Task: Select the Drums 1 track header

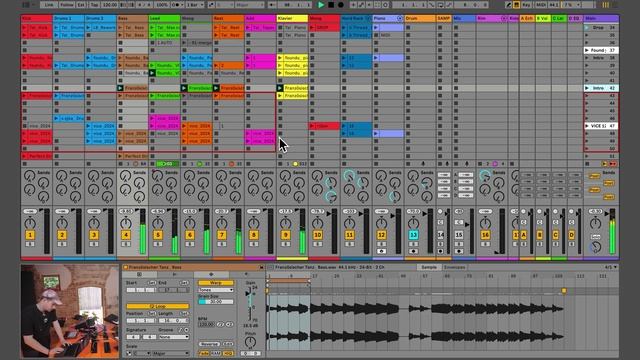Action: coord(69,18)
